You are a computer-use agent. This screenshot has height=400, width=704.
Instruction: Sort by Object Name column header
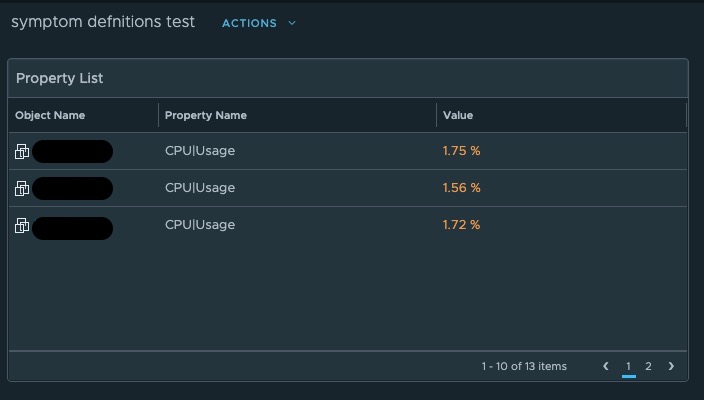(x=50, y=115)
